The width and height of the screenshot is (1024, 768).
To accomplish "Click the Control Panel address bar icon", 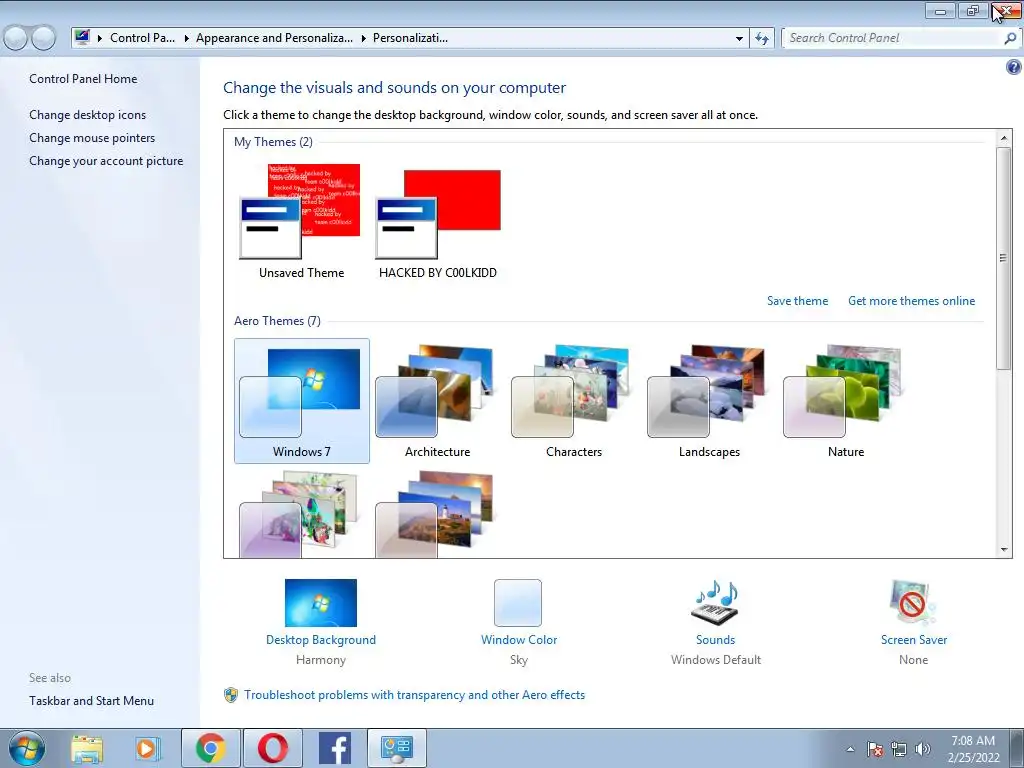I will click(x=82, y=37).
